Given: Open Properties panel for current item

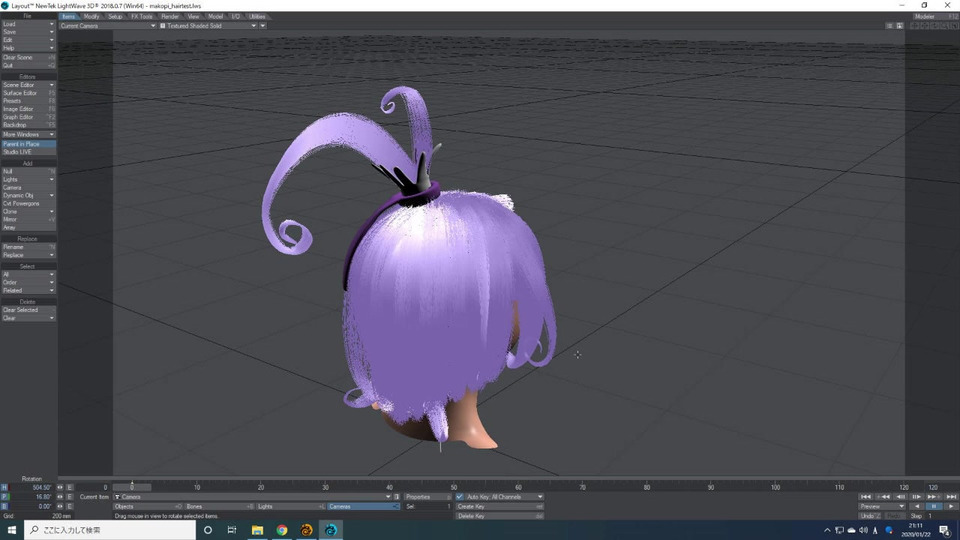Looking at the screenshot, I should click(x=427, y=497).
